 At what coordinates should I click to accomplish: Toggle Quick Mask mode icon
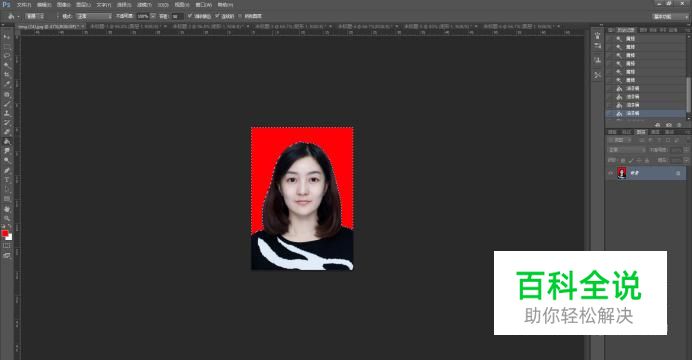coord(7,246)
